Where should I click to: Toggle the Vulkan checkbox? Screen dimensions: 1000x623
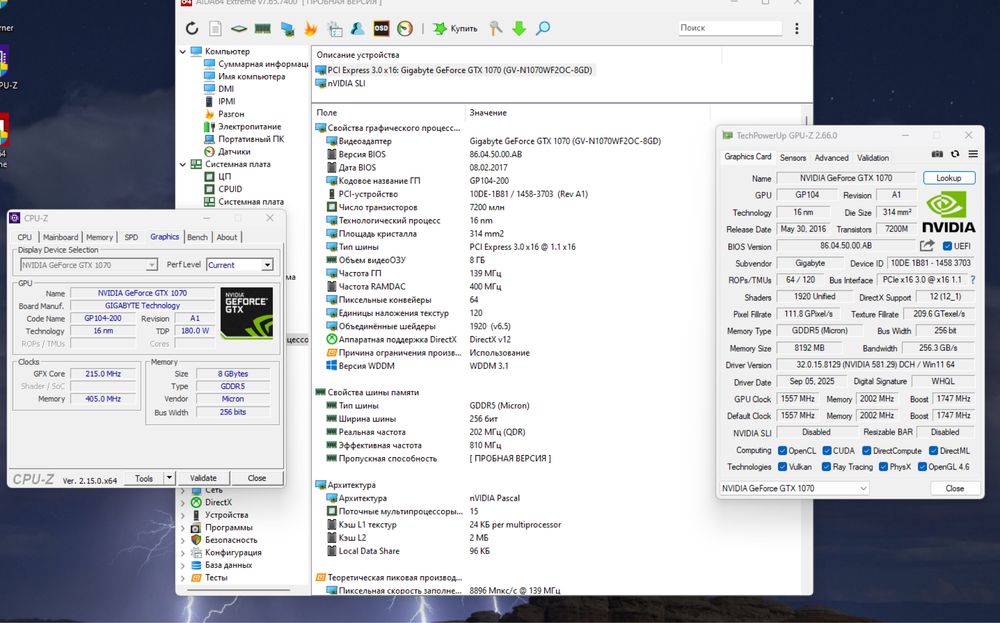point(783,467)
